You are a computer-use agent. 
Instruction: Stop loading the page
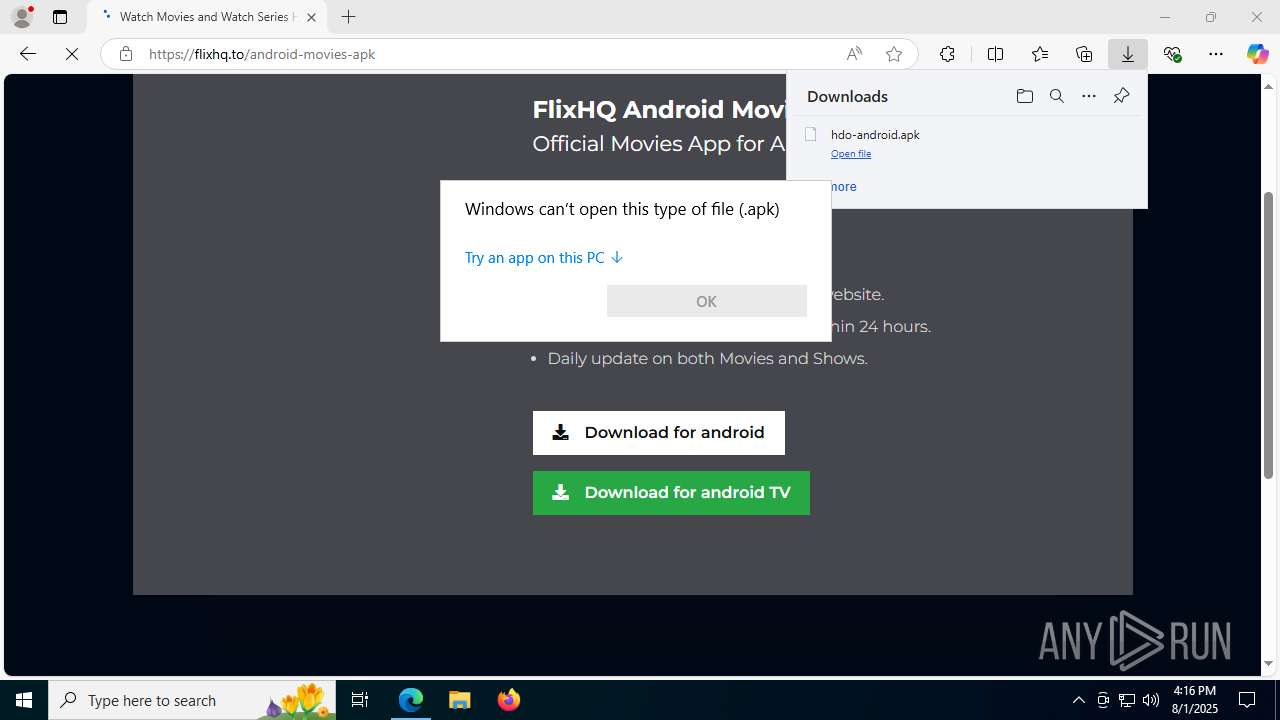(72, 54)
